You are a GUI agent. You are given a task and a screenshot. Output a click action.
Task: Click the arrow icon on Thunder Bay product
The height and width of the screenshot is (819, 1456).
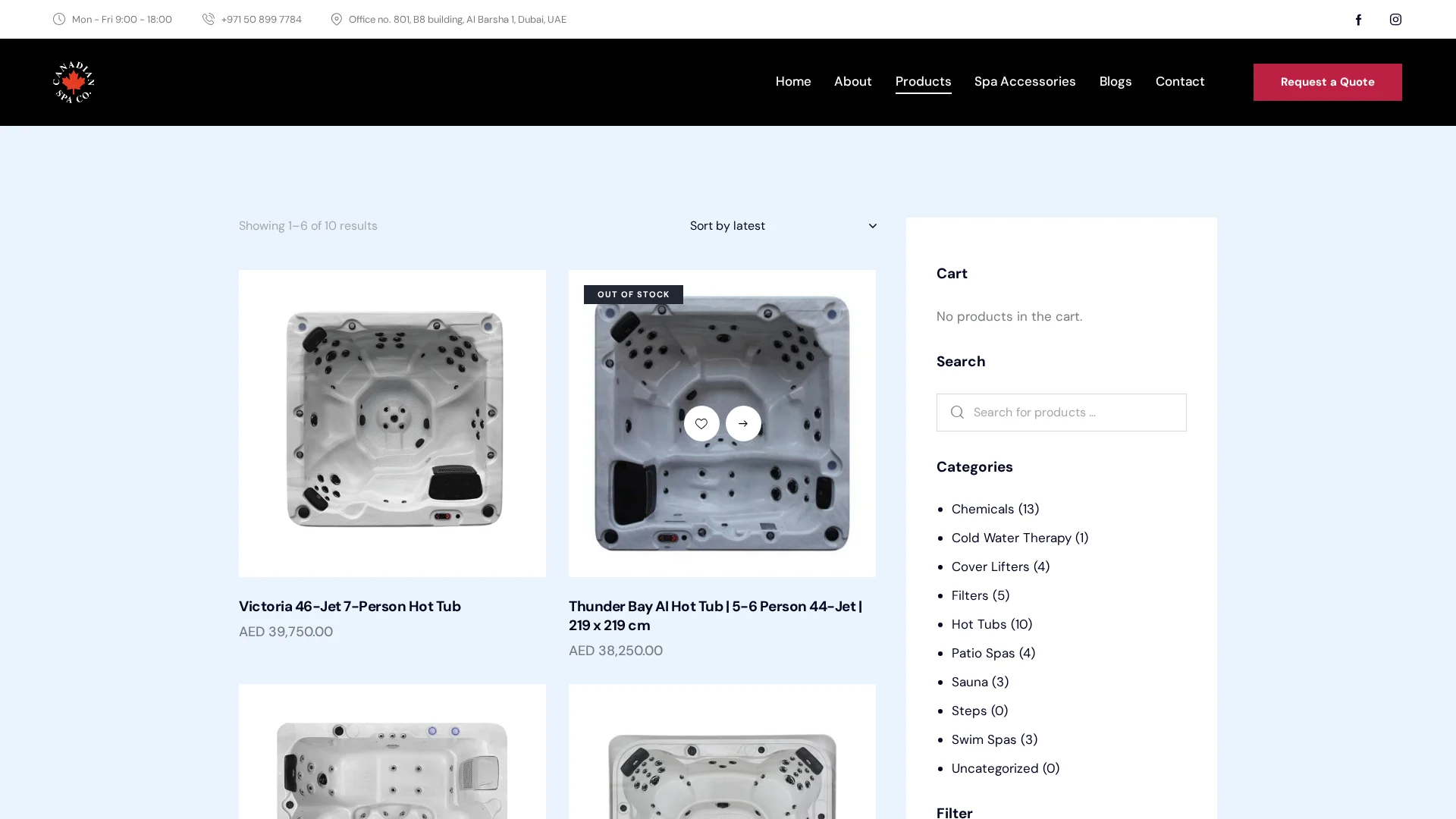point(743,423)
